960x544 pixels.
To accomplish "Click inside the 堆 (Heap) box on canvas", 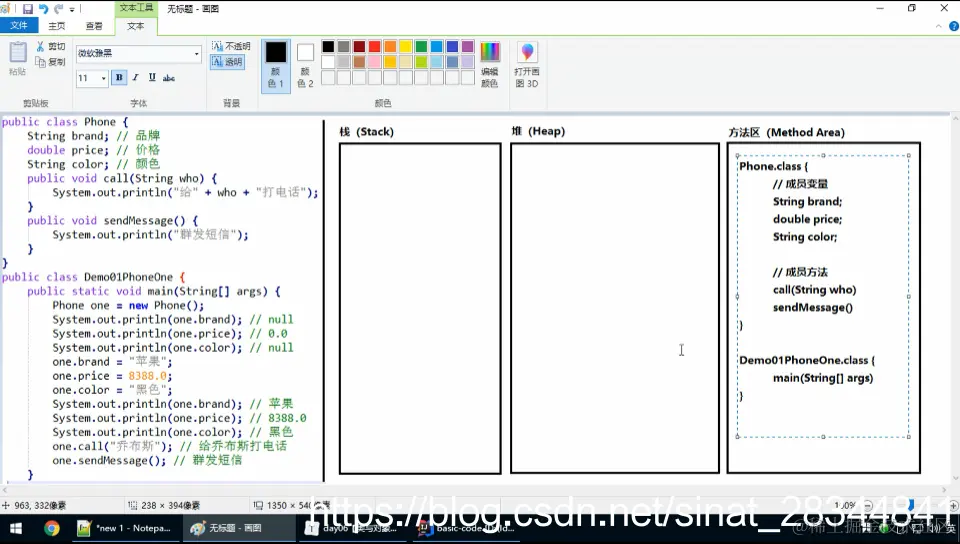I will (615, 308).
